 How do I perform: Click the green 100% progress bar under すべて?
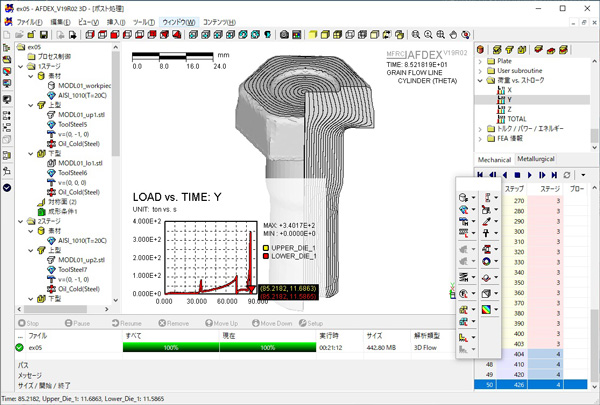pos(171,348)
